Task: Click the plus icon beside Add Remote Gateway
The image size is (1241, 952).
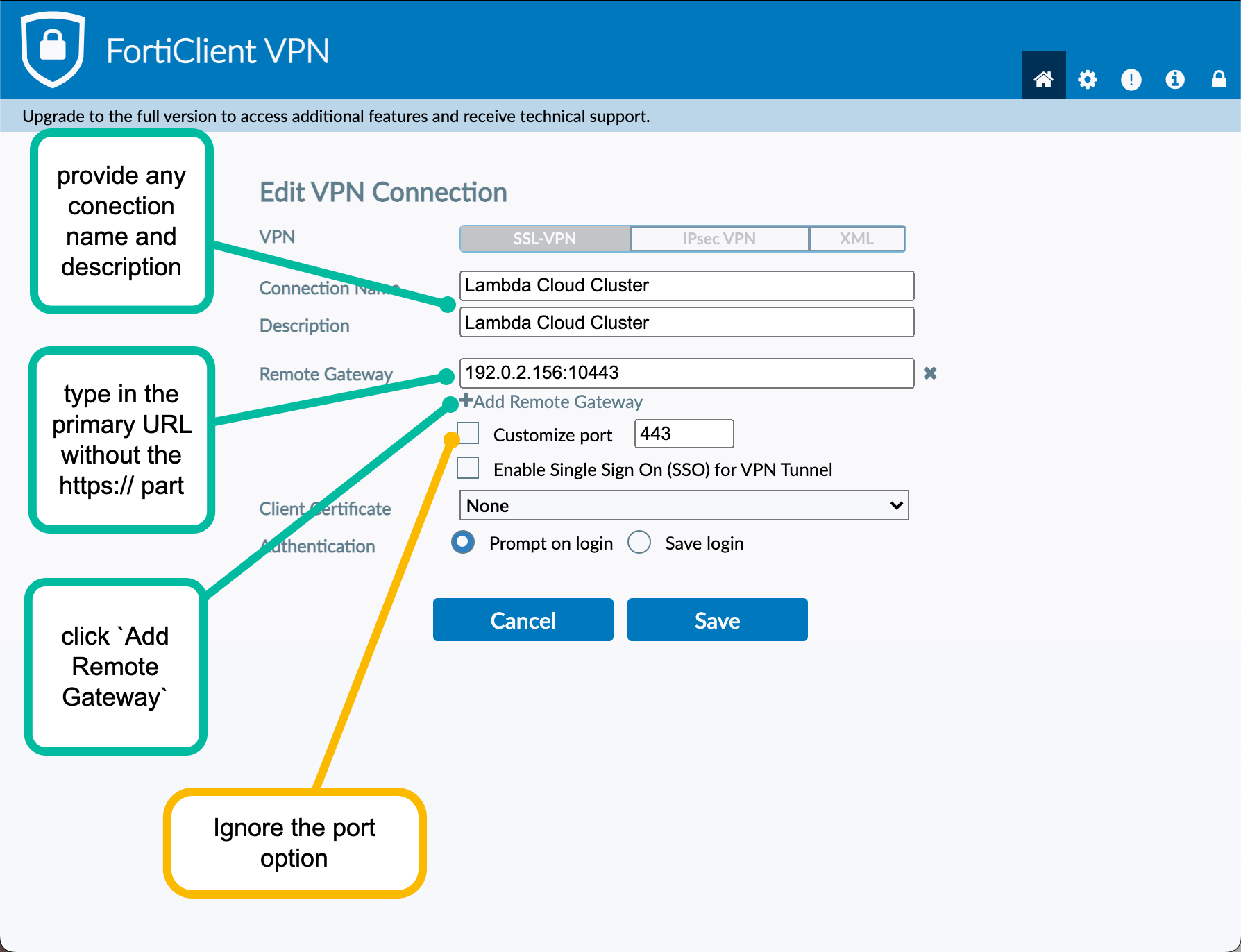Action: coord(466,400)
